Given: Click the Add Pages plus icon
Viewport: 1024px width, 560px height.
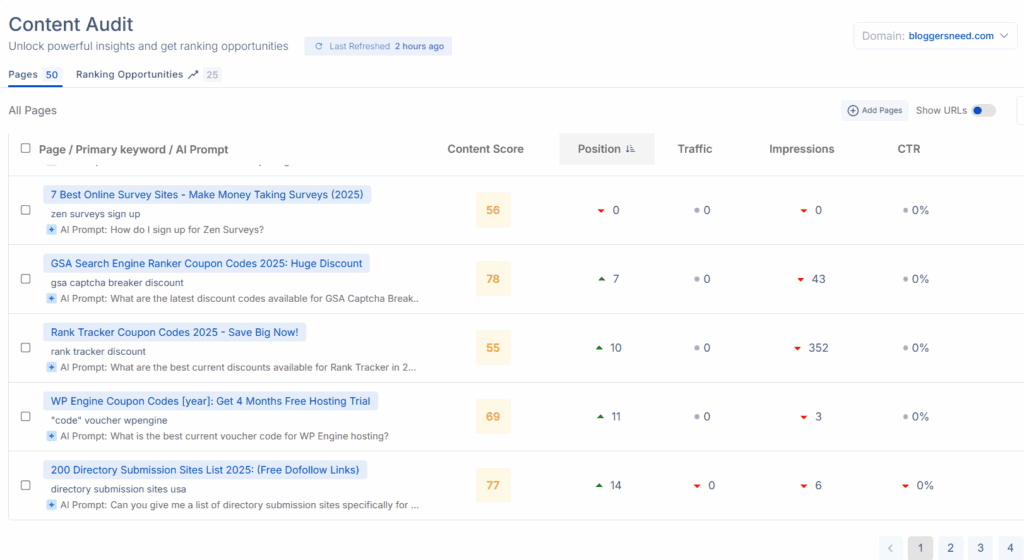Looking at the screenshot, I should pyautogui.click(x=853, y=111).
